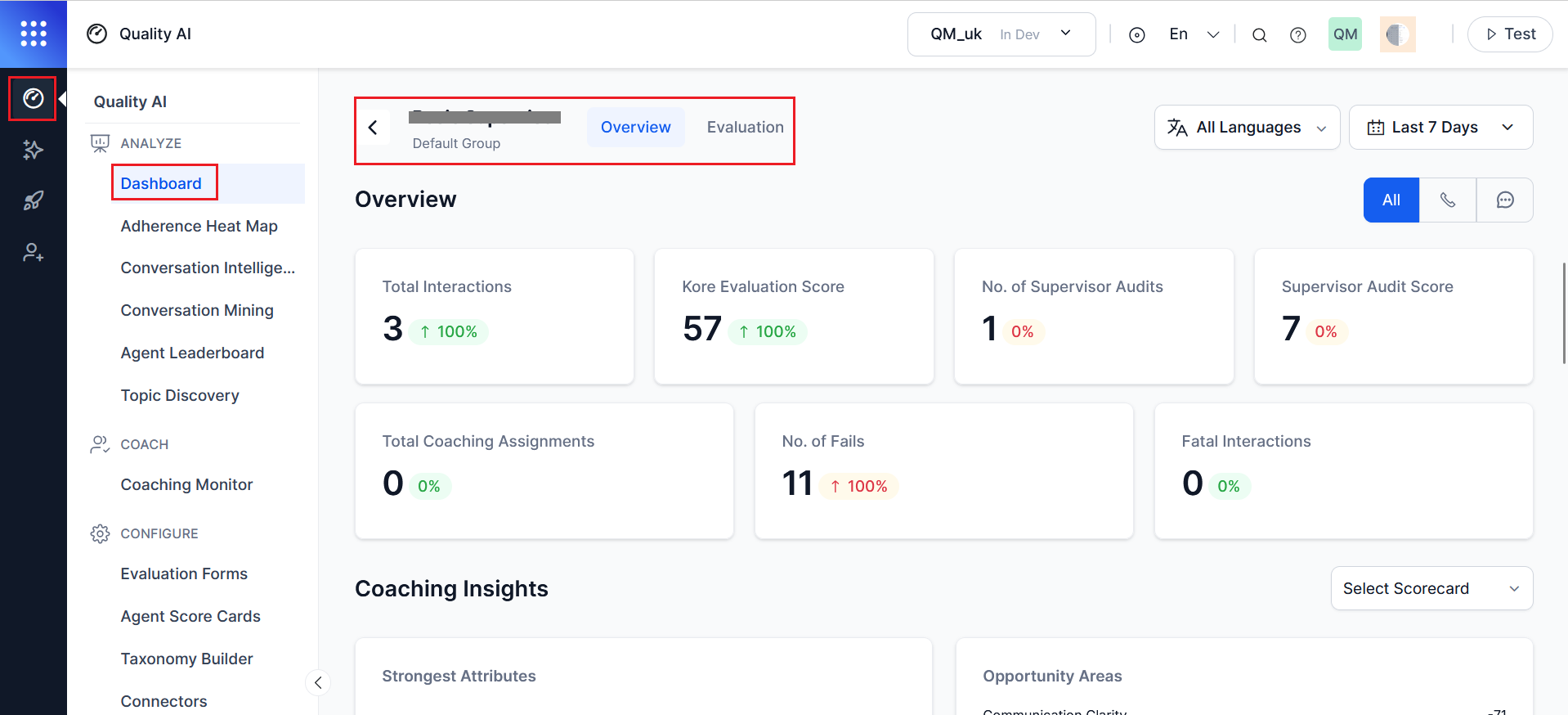This screenshot has height=715, width=1568.
Task: Click the Fatal Interactions card
Action: click(x=1344, y=471)
